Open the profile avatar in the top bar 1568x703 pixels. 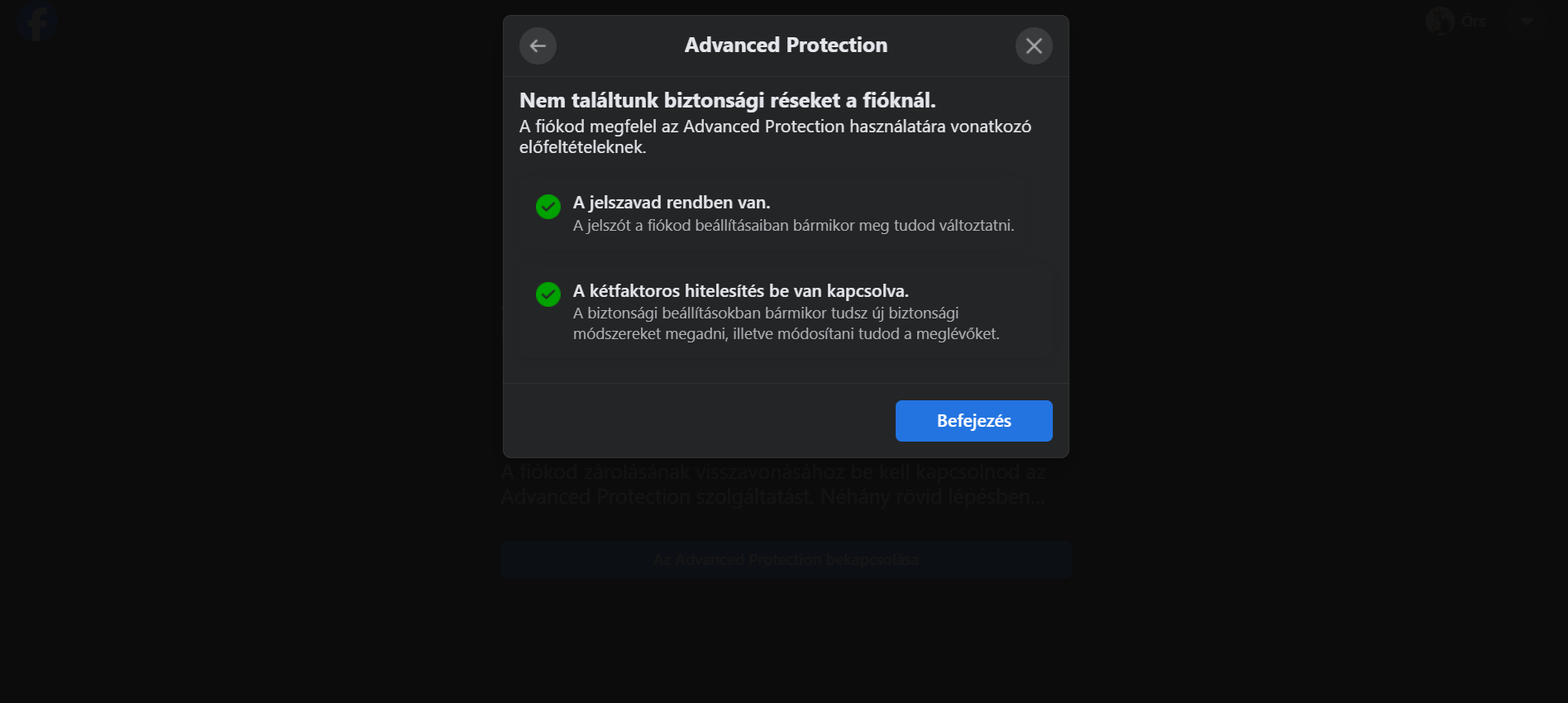[1440, 22]
